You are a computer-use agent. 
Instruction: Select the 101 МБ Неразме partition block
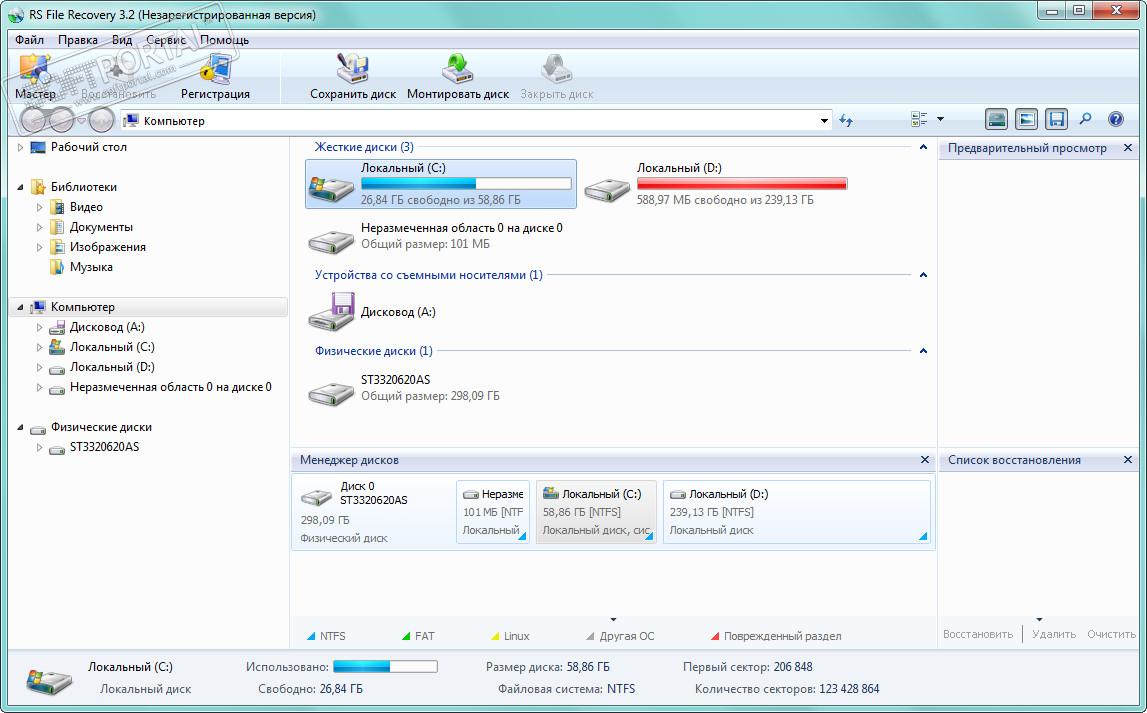pyautogui.click(x=493, y=512)
